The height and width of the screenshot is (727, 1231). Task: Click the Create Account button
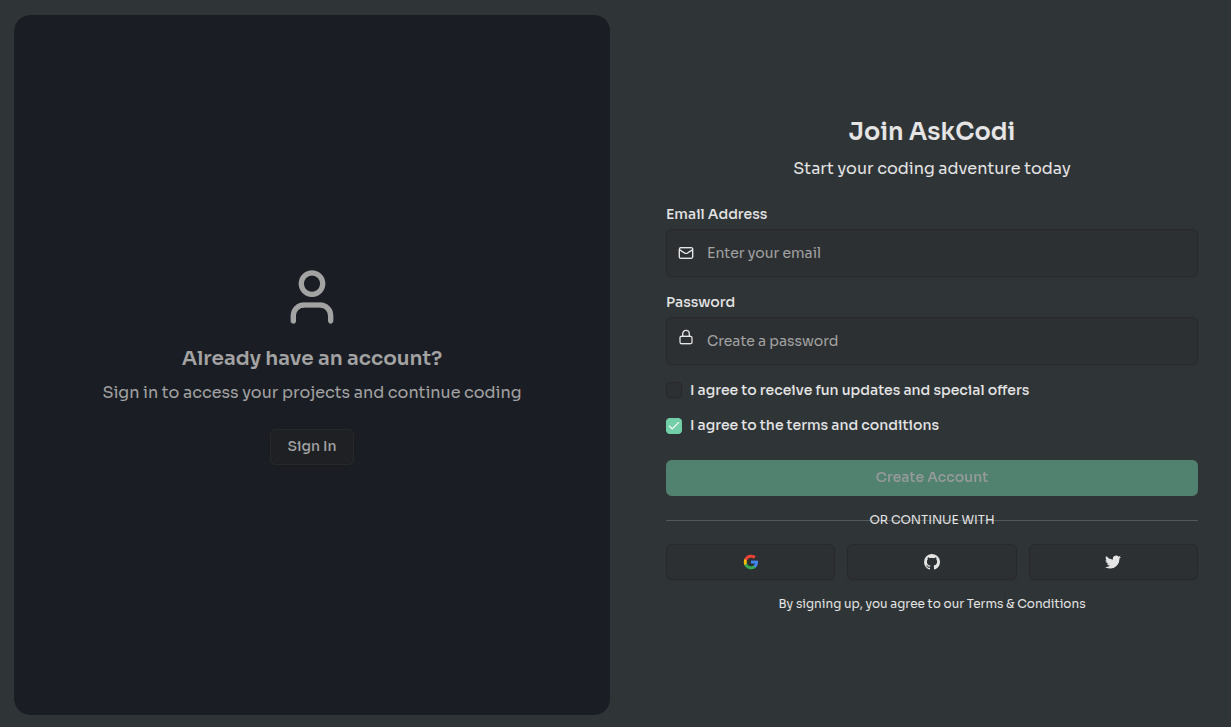[x=932, y=477]
